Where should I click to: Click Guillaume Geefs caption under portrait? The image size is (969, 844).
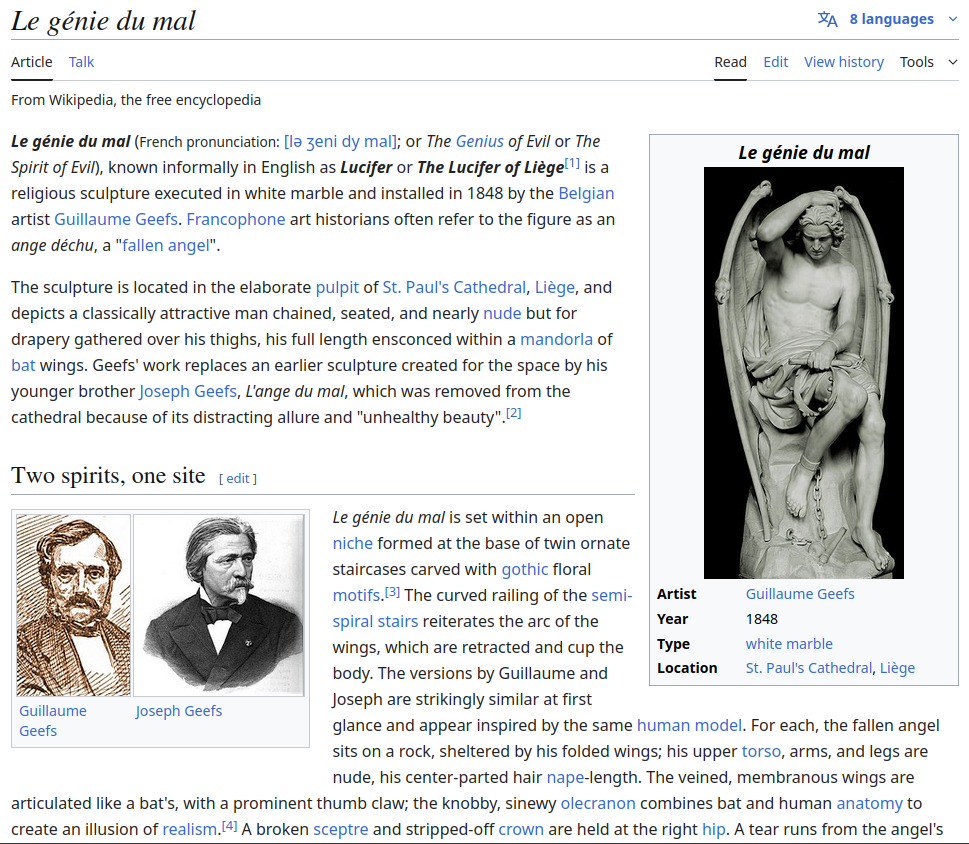(53, 720)
